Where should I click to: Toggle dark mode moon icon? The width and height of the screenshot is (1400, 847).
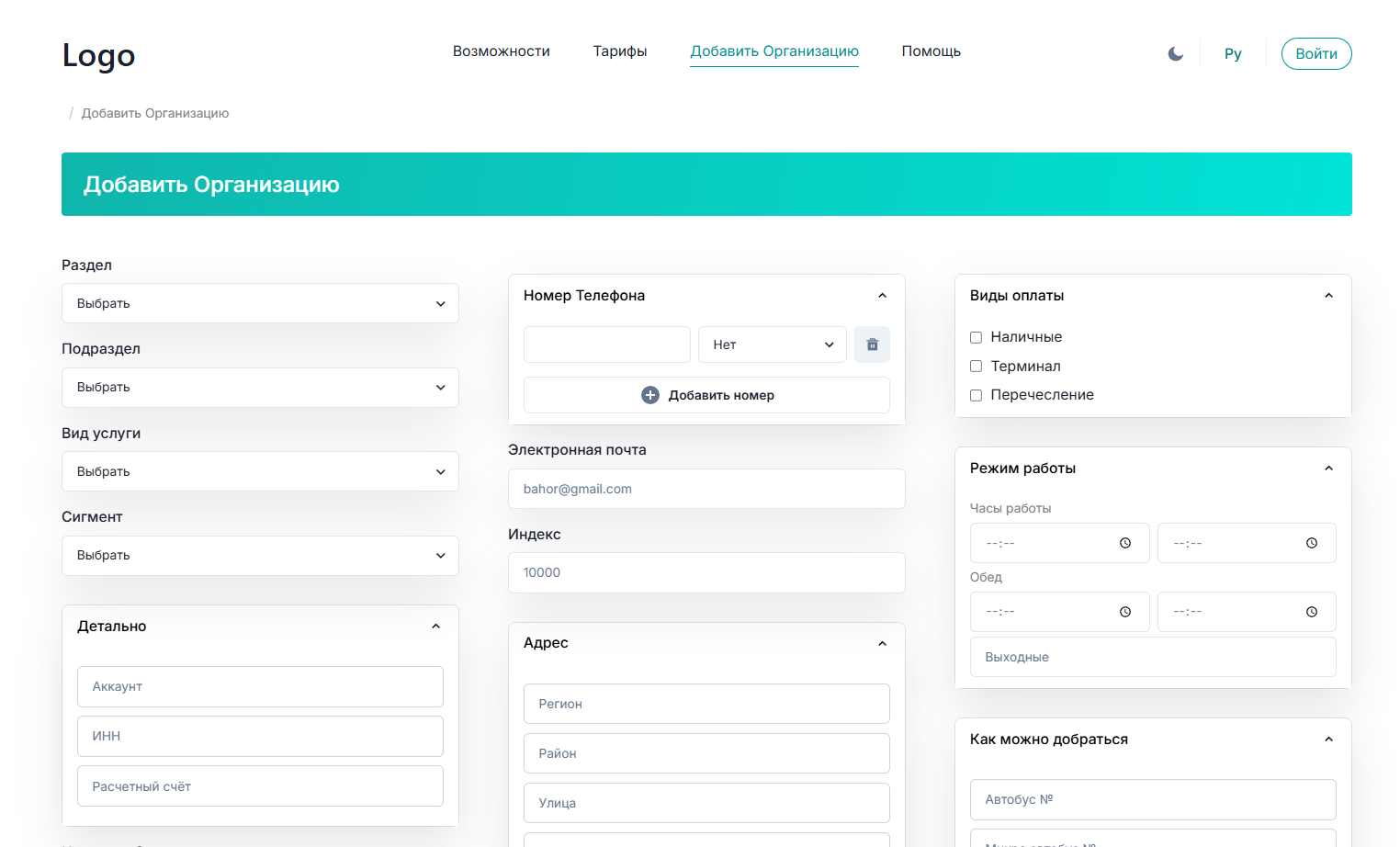pos(1175,54)
